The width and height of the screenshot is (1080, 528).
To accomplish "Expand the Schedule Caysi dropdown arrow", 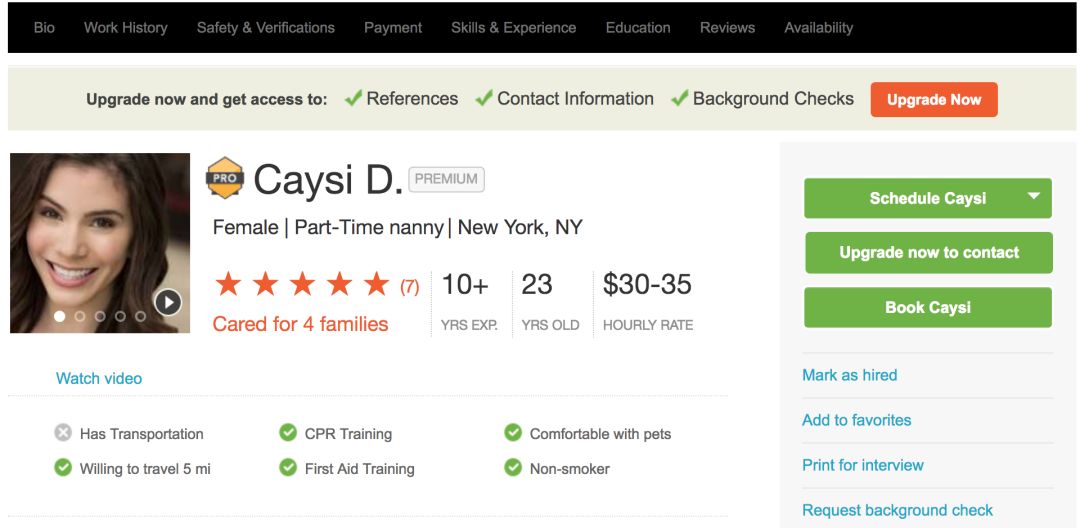I will point(1033,197).
